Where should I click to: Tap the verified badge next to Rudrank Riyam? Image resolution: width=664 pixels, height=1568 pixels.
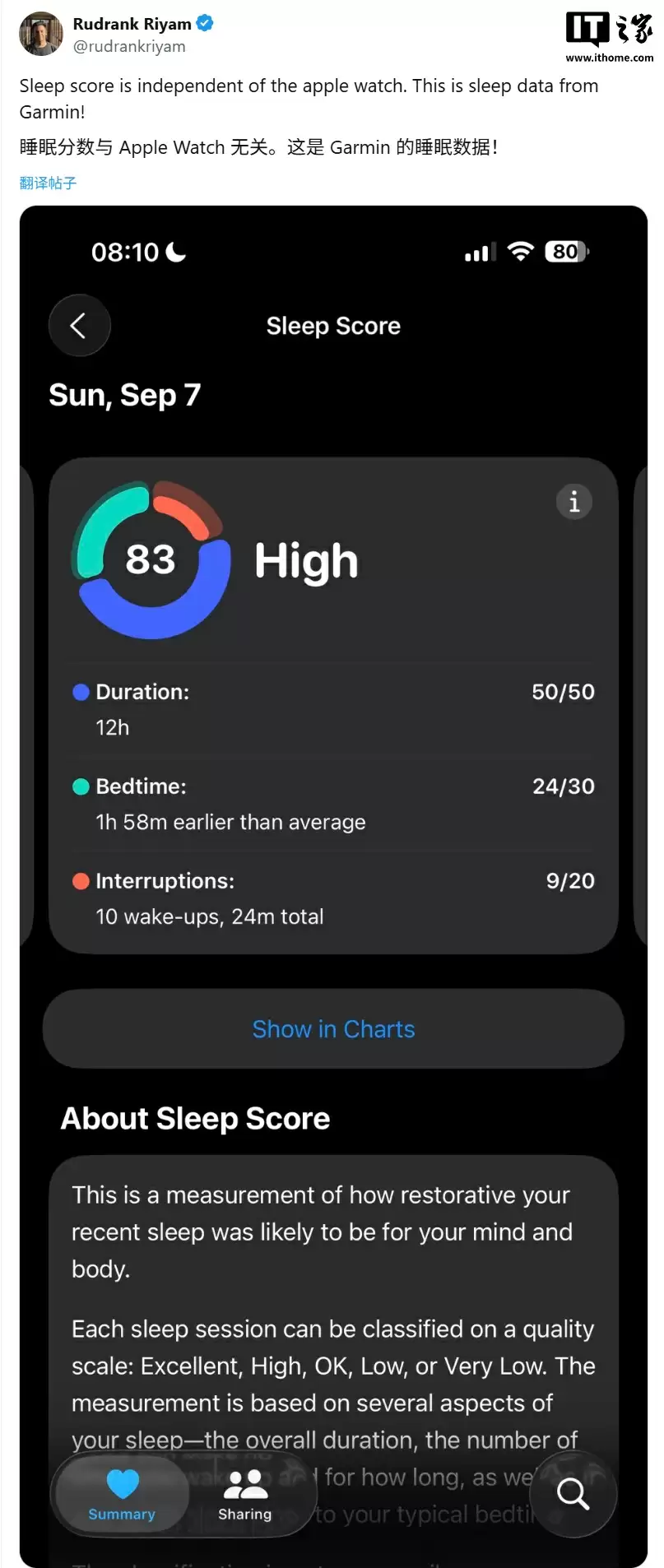click(204, 24)
